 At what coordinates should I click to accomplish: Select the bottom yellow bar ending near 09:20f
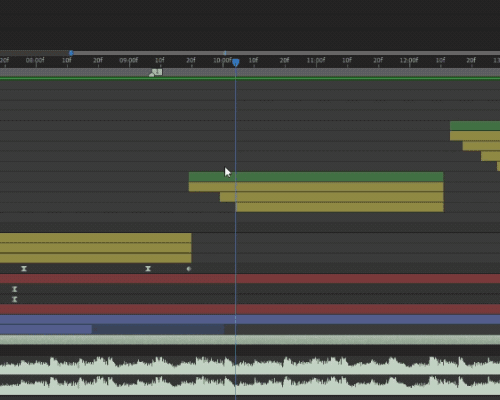(96, 258)
